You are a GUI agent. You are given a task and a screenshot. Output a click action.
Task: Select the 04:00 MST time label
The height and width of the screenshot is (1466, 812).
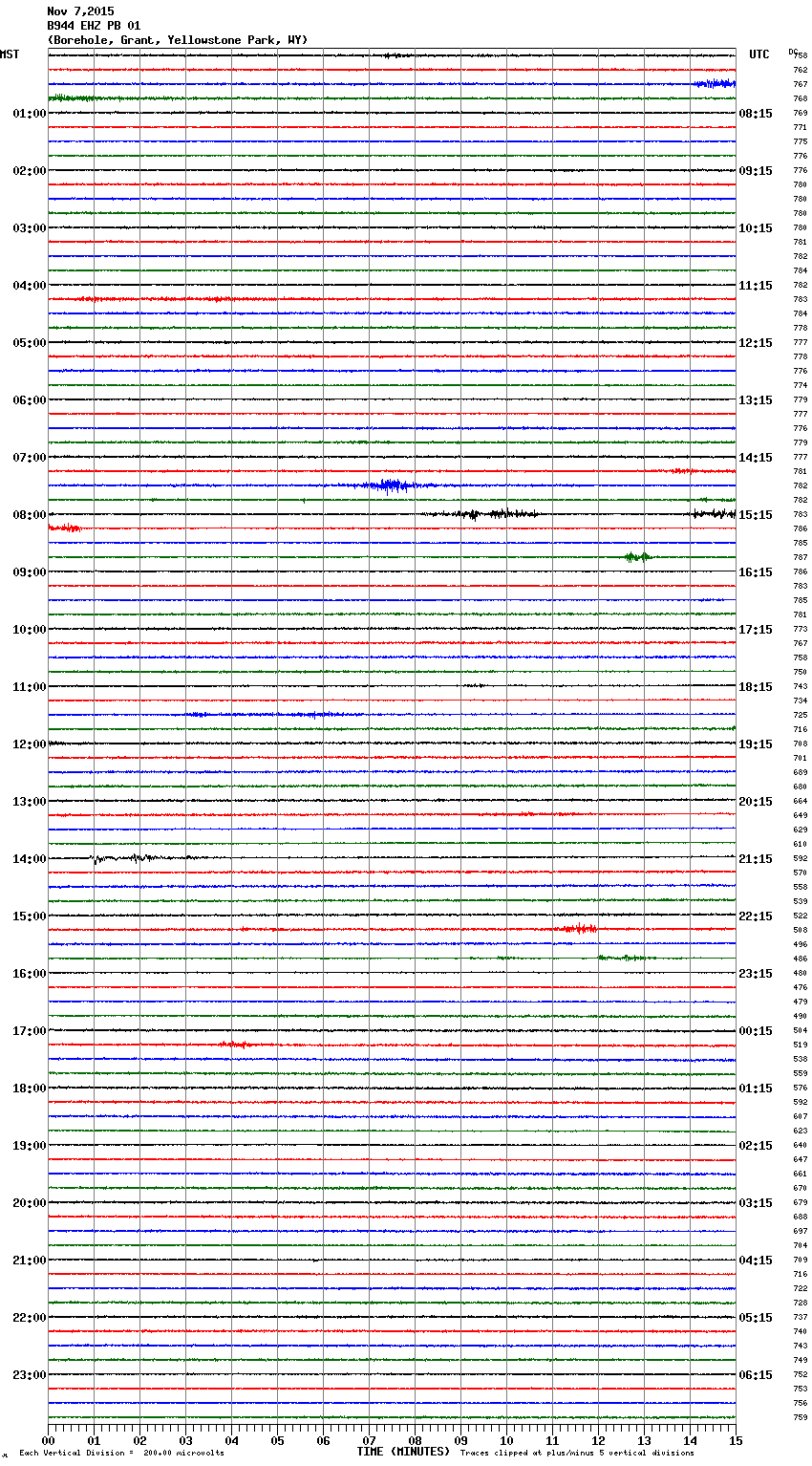pyautogui.click(x=30, y=286)
